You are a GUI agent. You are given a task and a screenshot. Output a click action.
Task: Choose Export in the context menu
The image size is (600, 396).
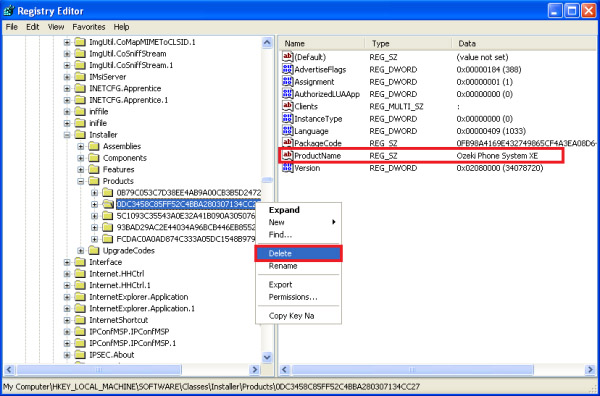point(298,285)
